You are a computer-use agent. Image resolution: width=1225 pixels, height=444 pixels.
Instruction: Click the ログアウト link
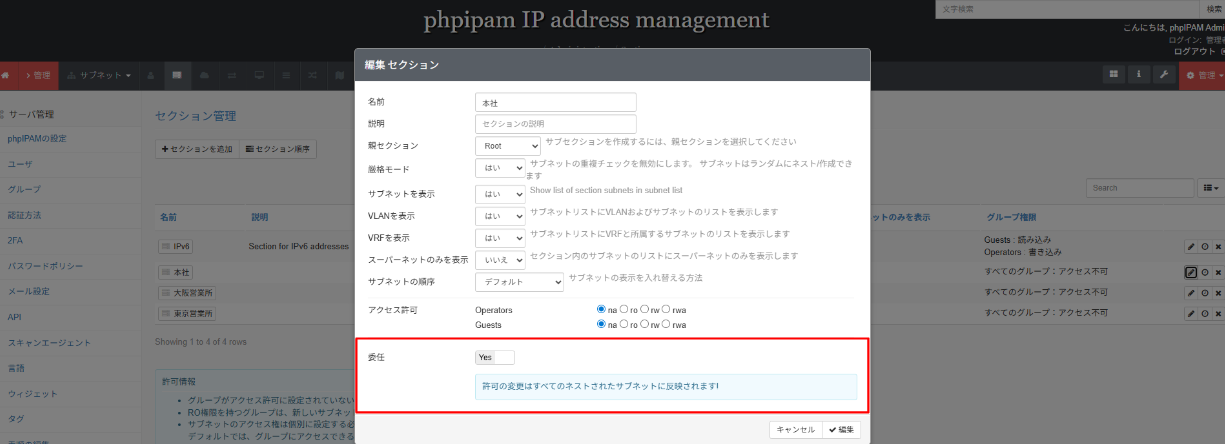point(1195,51)
